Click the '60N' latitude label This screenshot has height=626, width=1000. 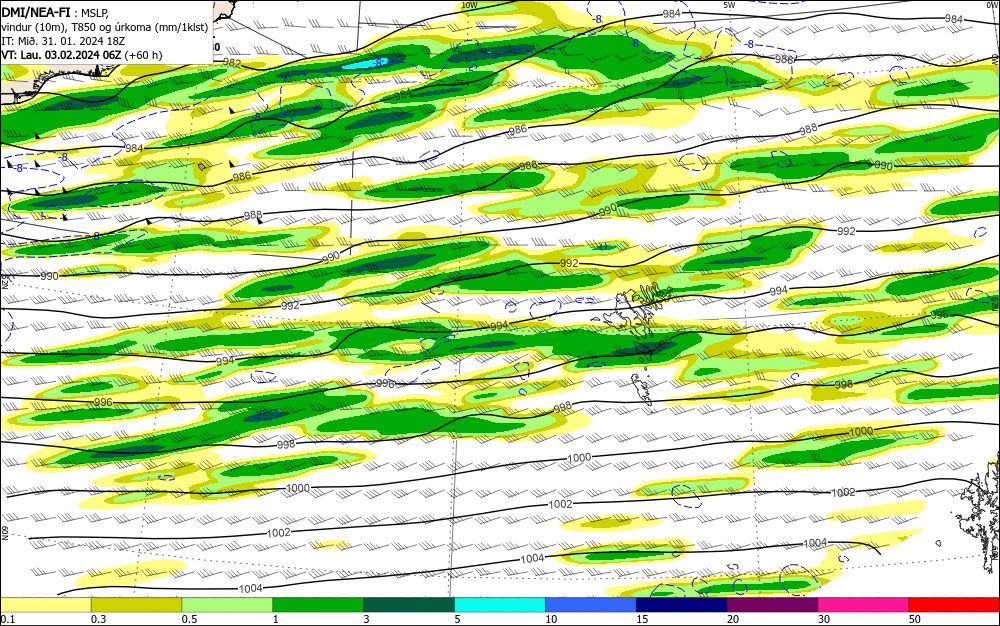[x=4, y=533]
